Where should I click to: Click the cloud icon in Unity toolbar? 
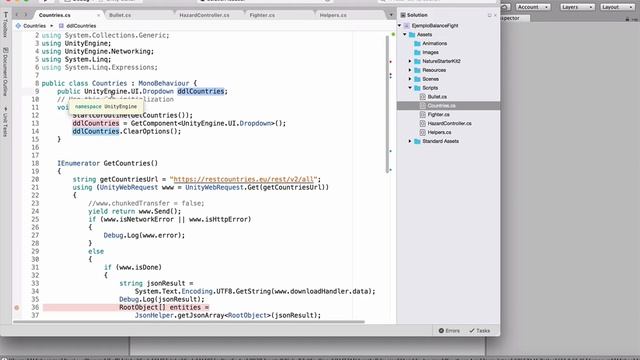[x=505, y=7]
